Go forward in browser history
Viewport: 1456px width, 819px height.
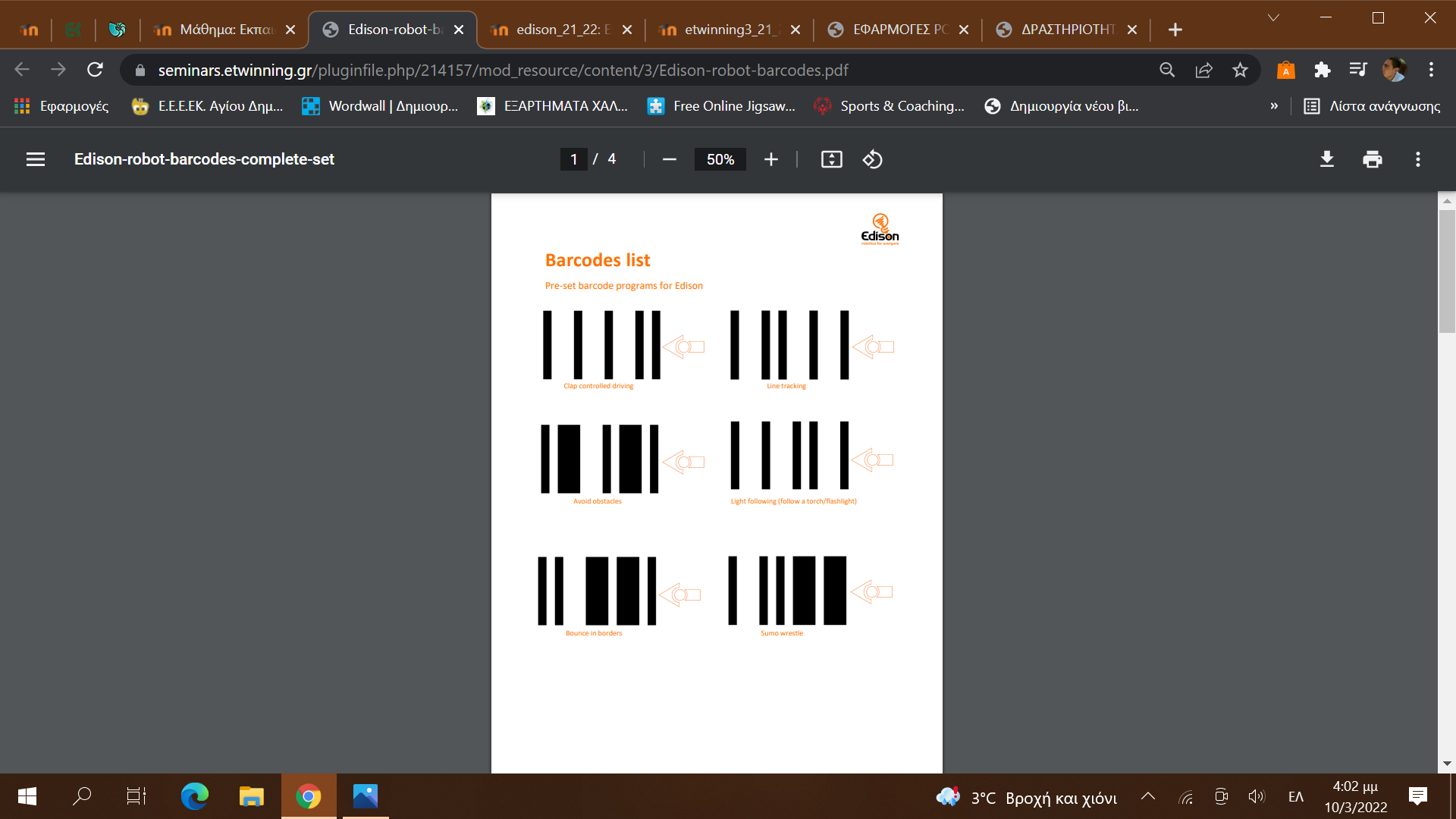(58, 70)
